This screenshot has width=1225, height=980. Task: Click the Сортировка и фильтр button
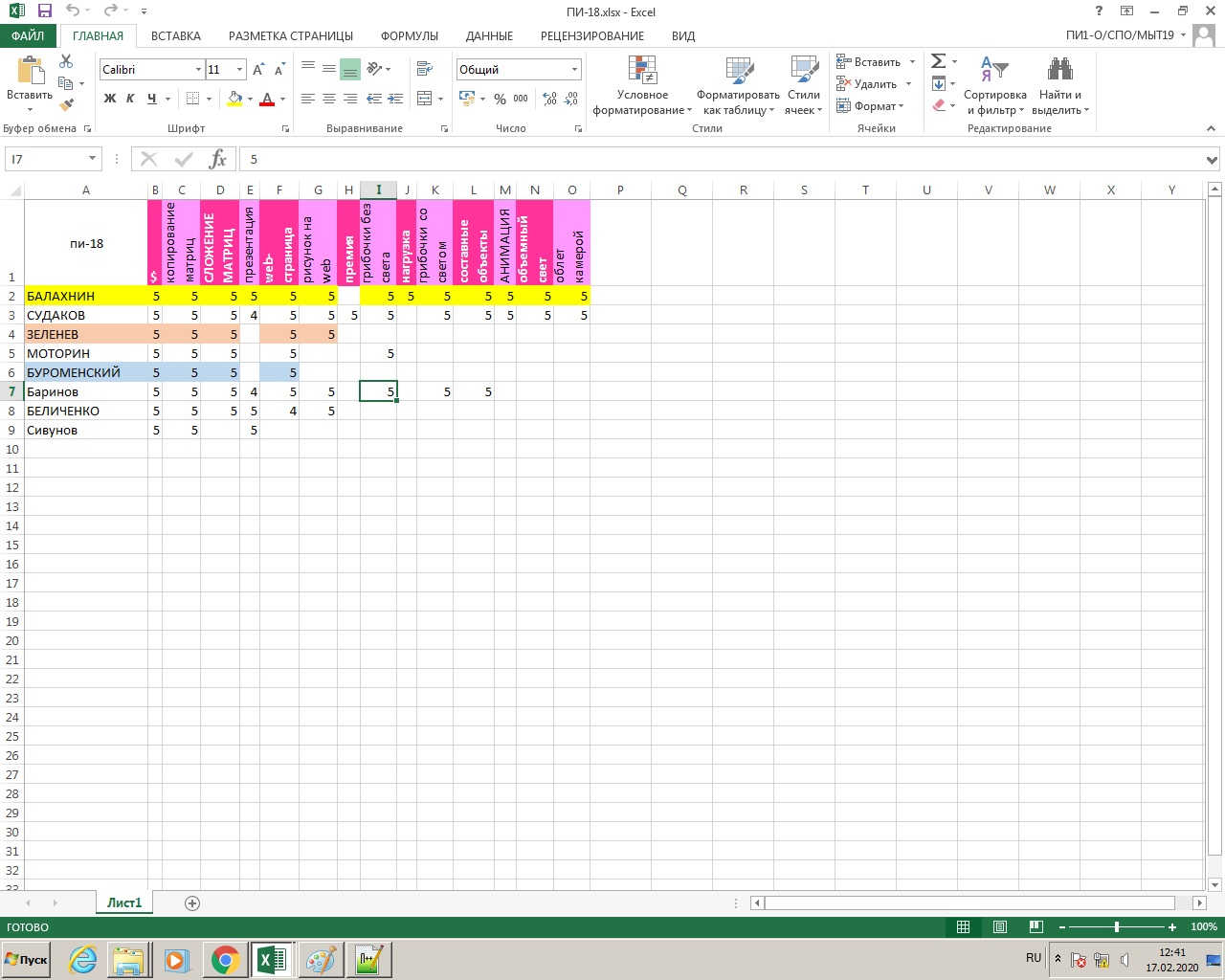tap(994, 86)
